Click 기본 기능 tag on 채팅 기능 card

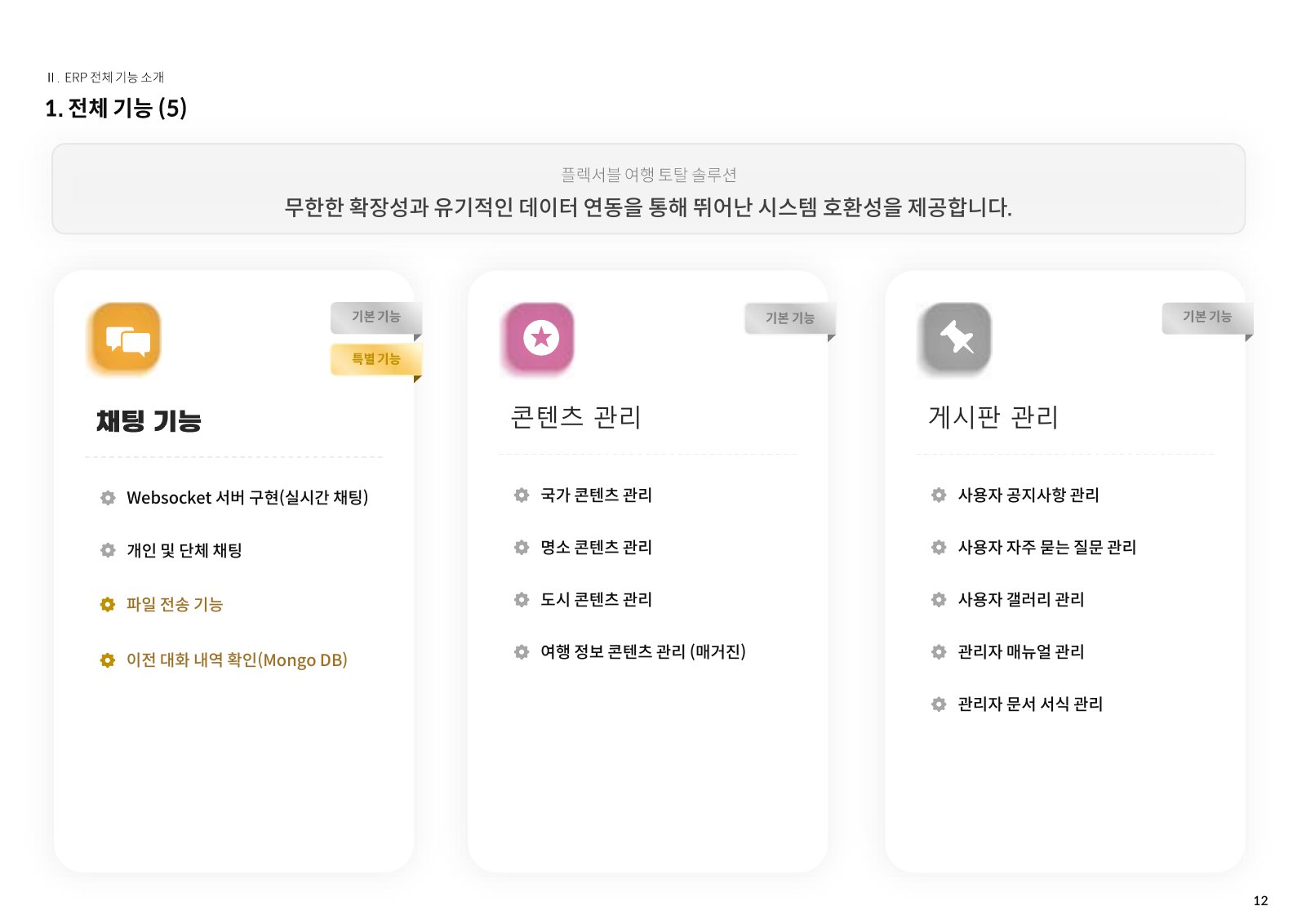click(x=376, y=318)
